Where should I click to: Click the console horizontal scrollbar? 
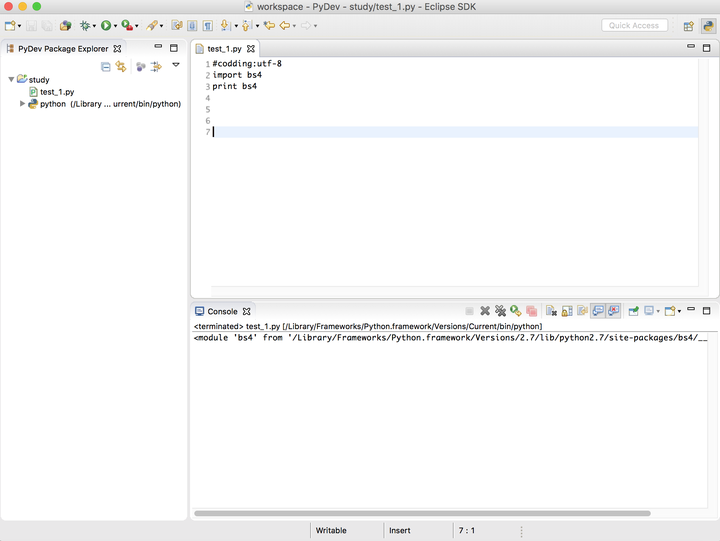[422, 513]
